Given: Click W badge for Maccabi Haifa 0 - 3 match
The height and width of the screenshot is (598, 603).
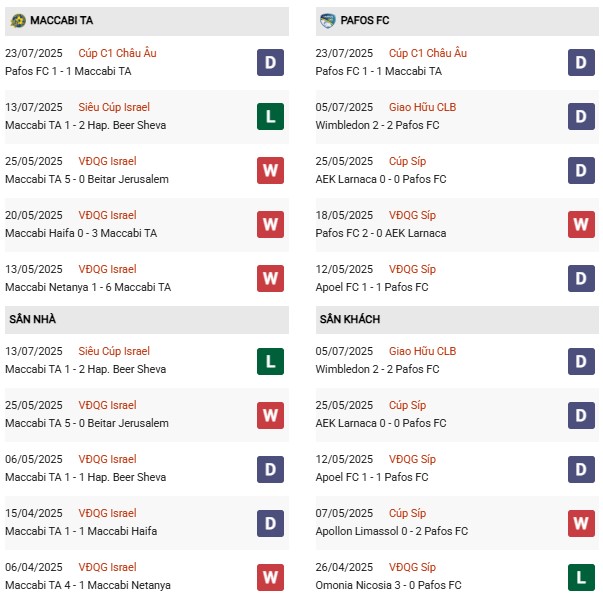Looking at the screenshot, I should 270,224.
